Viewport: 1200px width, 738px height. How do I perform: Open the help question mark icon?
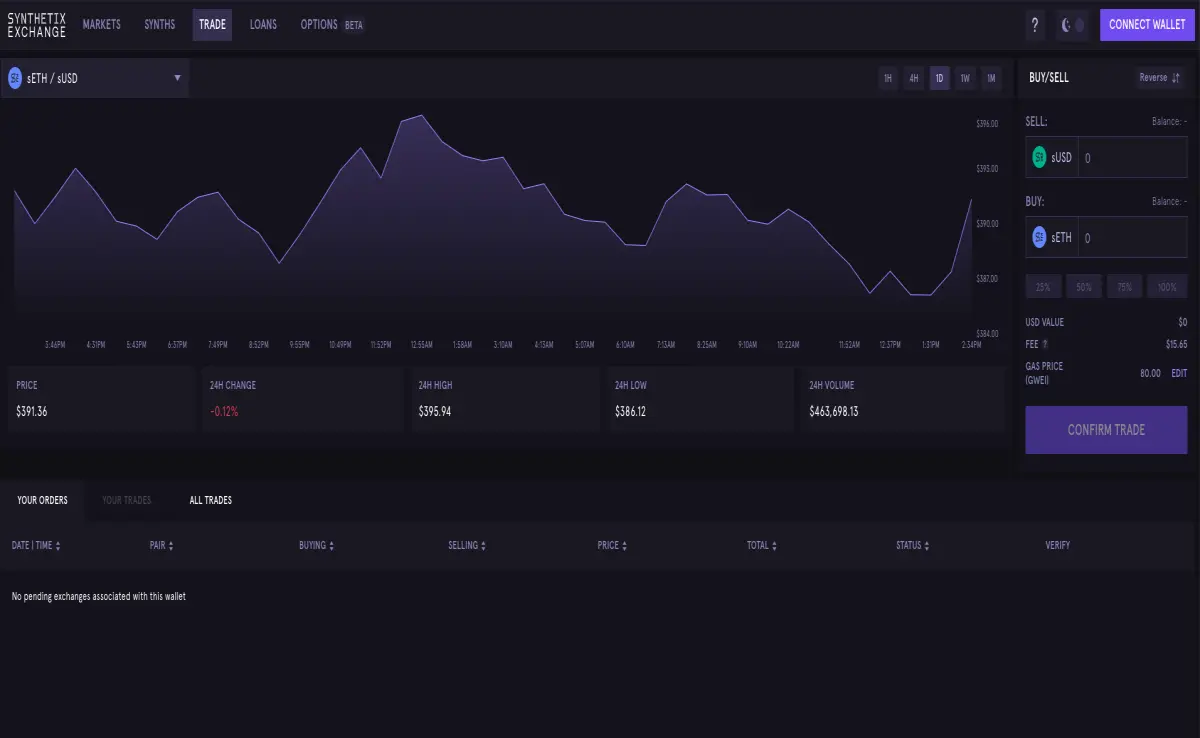pos(1035,25)
